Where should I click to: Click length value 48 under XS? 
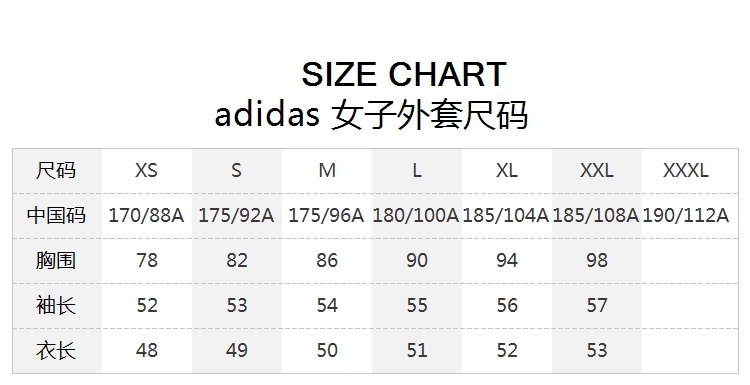click(x=146, y=350)
